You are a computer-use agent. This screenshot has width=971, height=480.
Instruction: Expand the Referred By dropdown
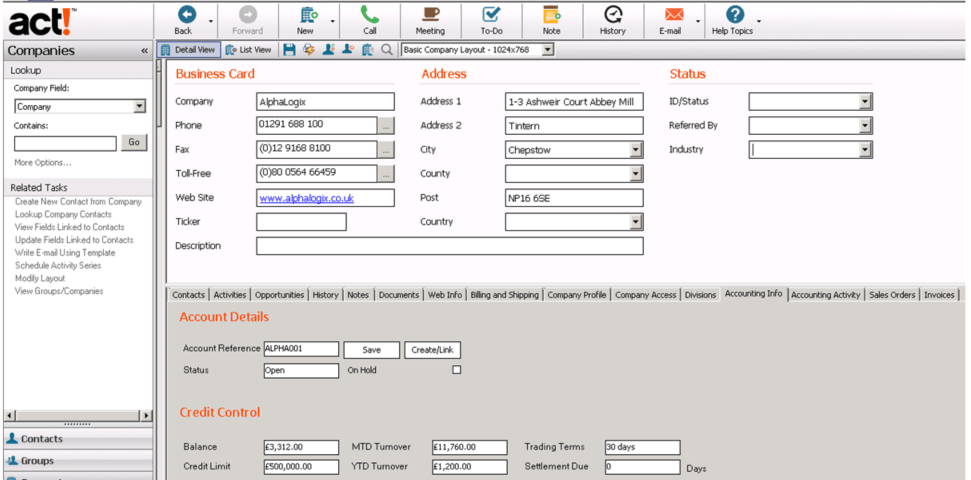866,126
